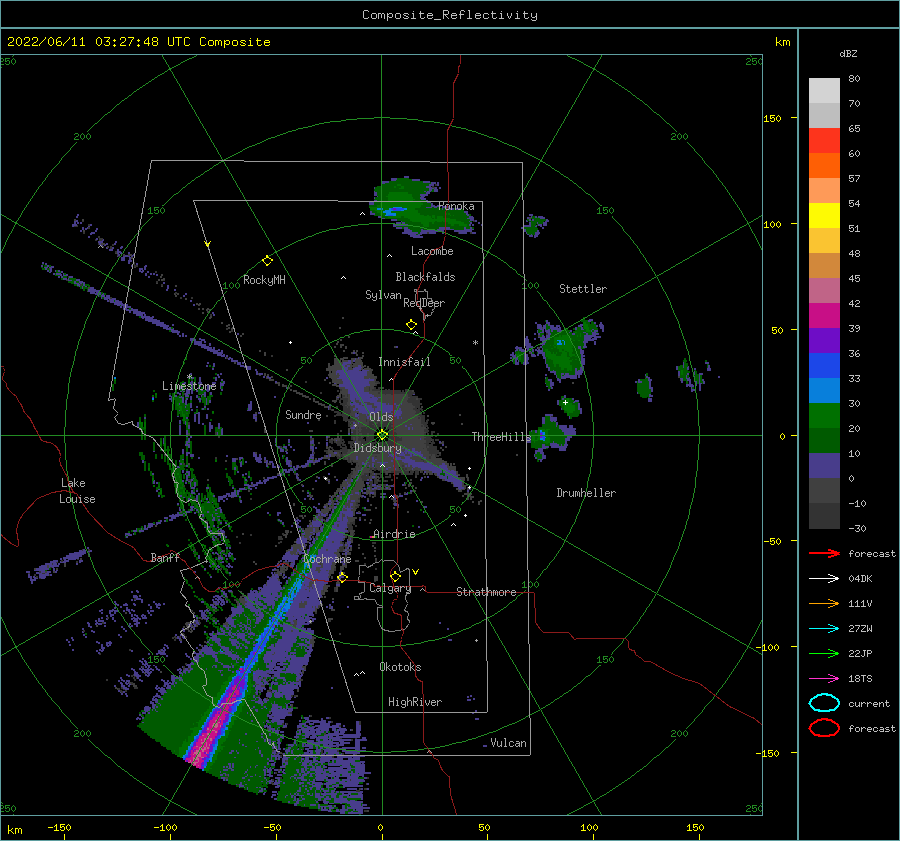Select the magenta 39-42 dBZ color swatch
Screen dimensions: 900x841
click(824, 315)
